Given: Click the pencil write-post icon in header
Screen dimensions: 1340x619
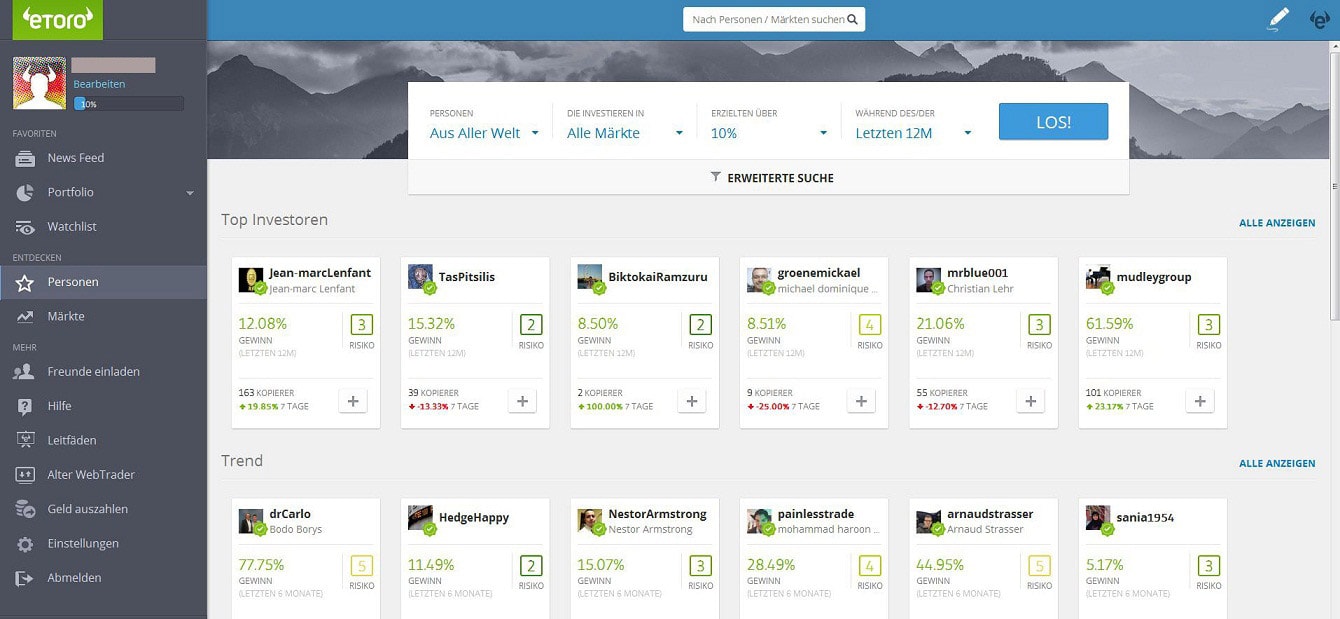Looking at the screenshot, I should point(1278,19).
